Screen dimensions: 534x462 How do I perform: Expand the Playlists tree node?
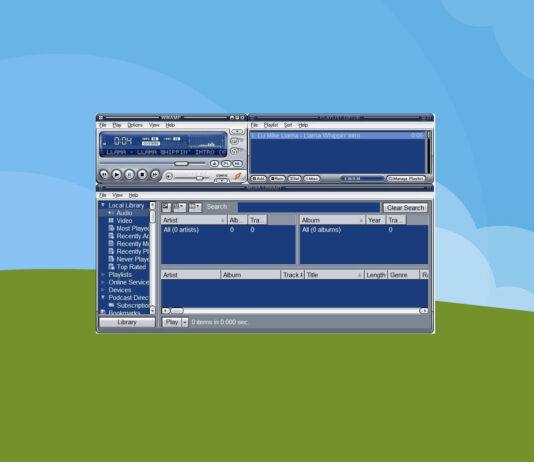pyautogui.click(x=103, y=274)
